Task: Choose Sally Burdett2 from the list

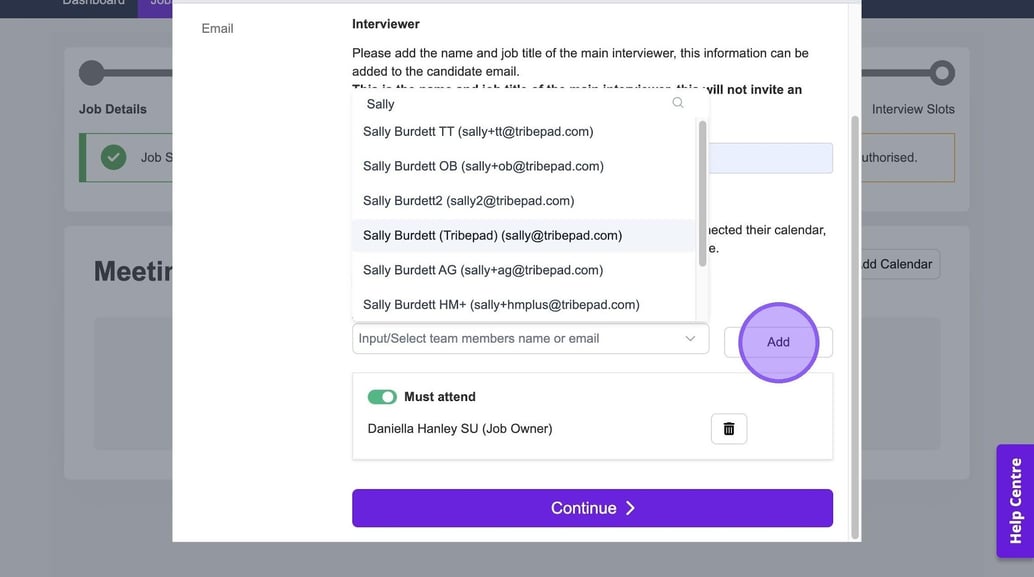Action: 468,201
